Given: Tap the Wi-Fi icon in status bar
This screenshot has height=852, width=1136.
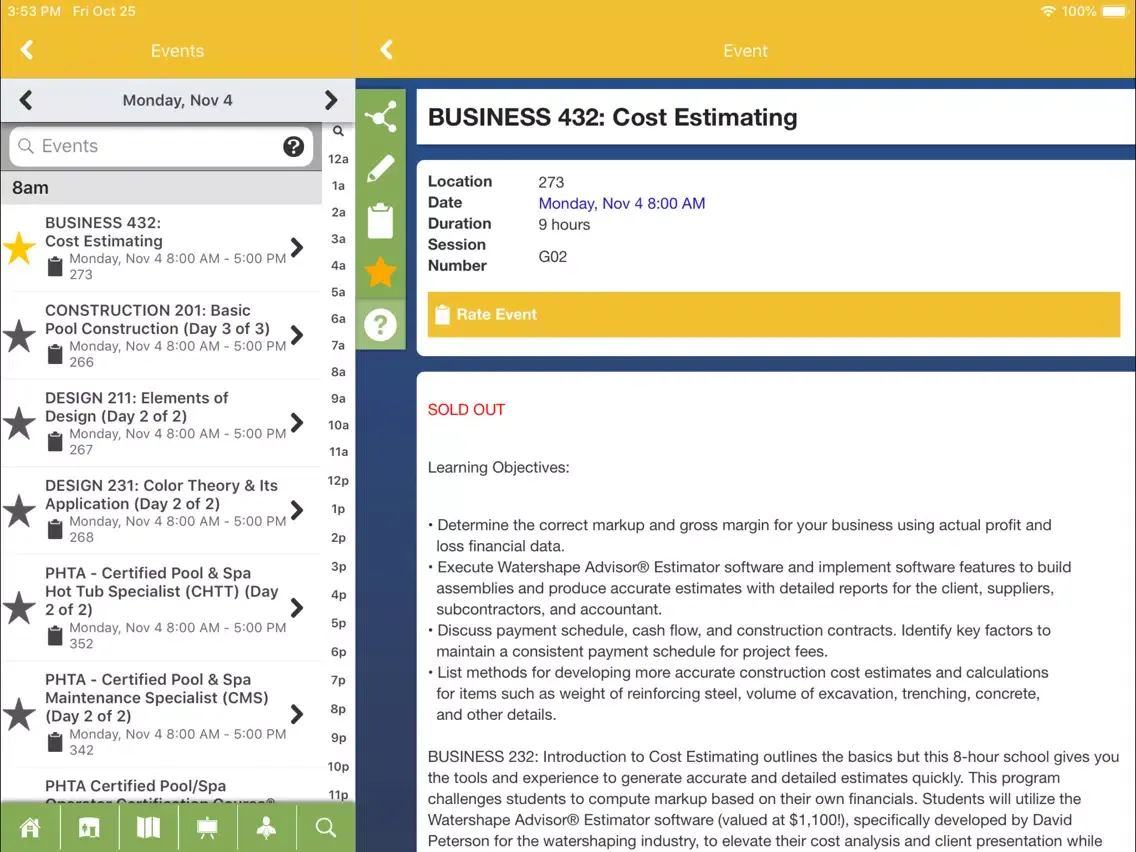Looking at the screenshot, I should pyautogui.click(x=1048, y=12).
